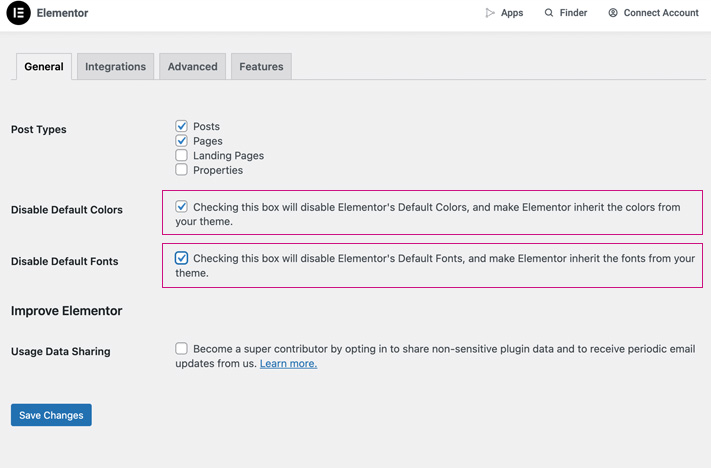Click the Disable Default Fonts label
Image resolution: width=711 pixels, height=468 pixels.
coord(64,261)
